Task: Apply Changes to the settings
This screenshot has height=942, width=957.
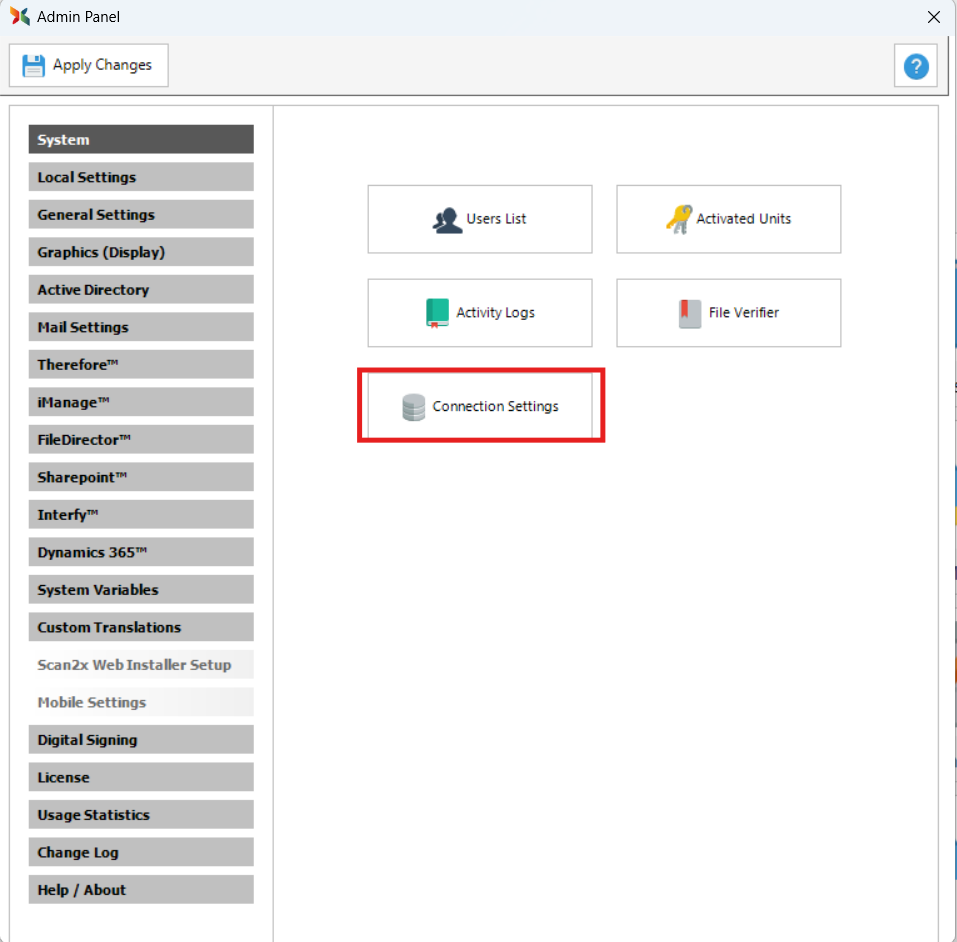Action: click(x=88, y=65)
